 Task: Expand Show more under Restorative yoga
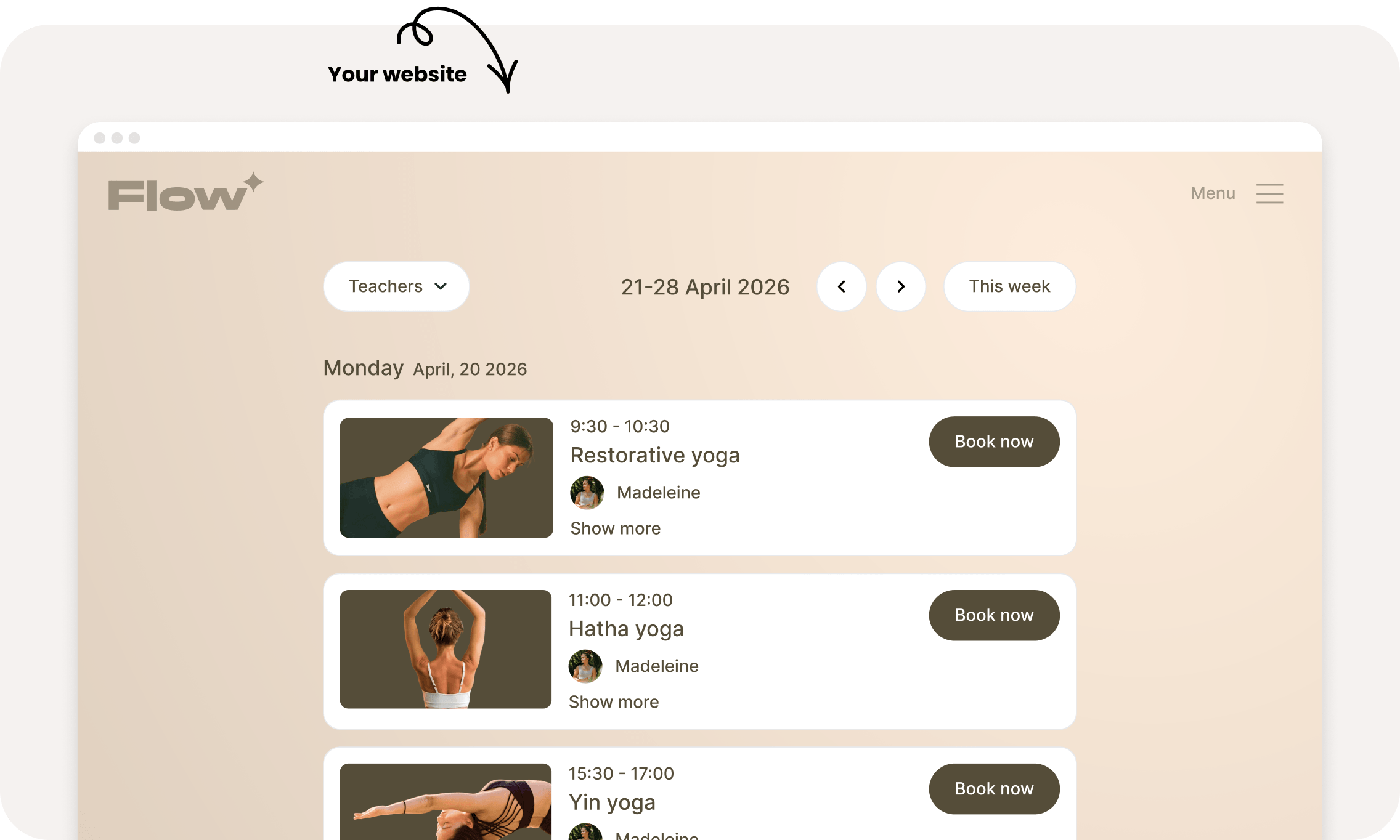click(x=615, y=528)
